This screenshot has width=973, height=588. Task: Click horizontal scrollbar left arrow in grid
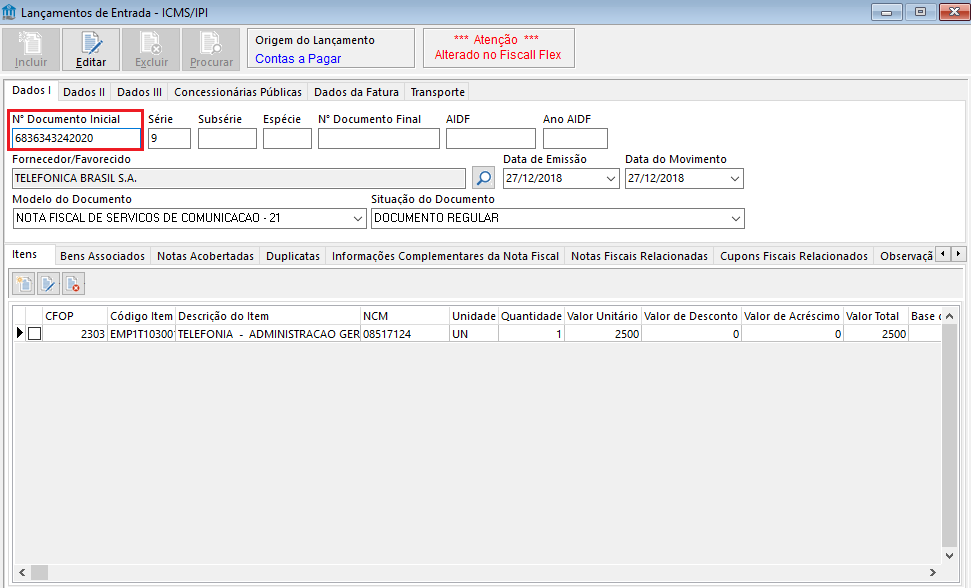coord(22,572)
